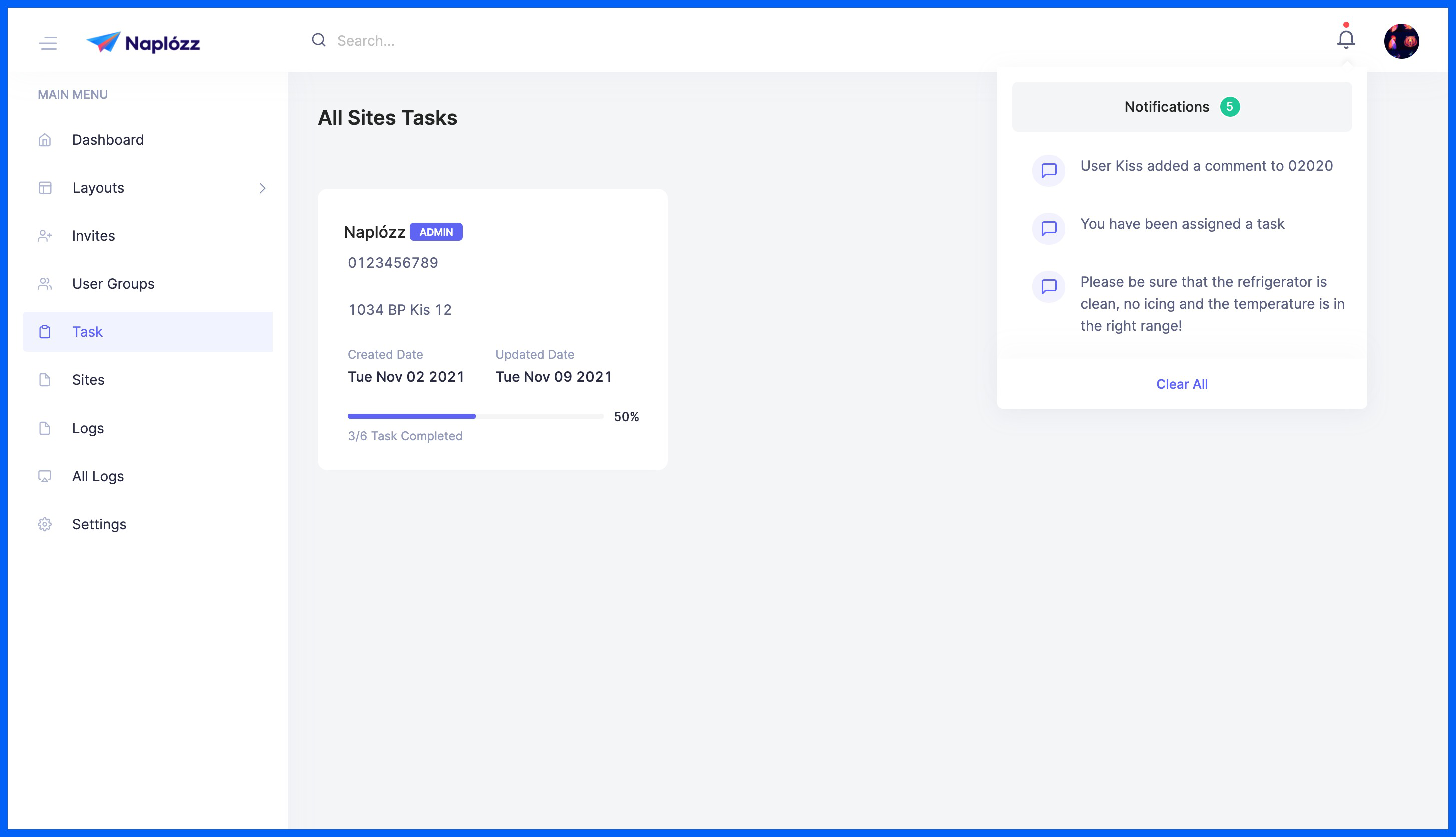Open the refrigerator reminder notification comment icon
This screenshot has height=837, width=1456.
point(1049,286)
